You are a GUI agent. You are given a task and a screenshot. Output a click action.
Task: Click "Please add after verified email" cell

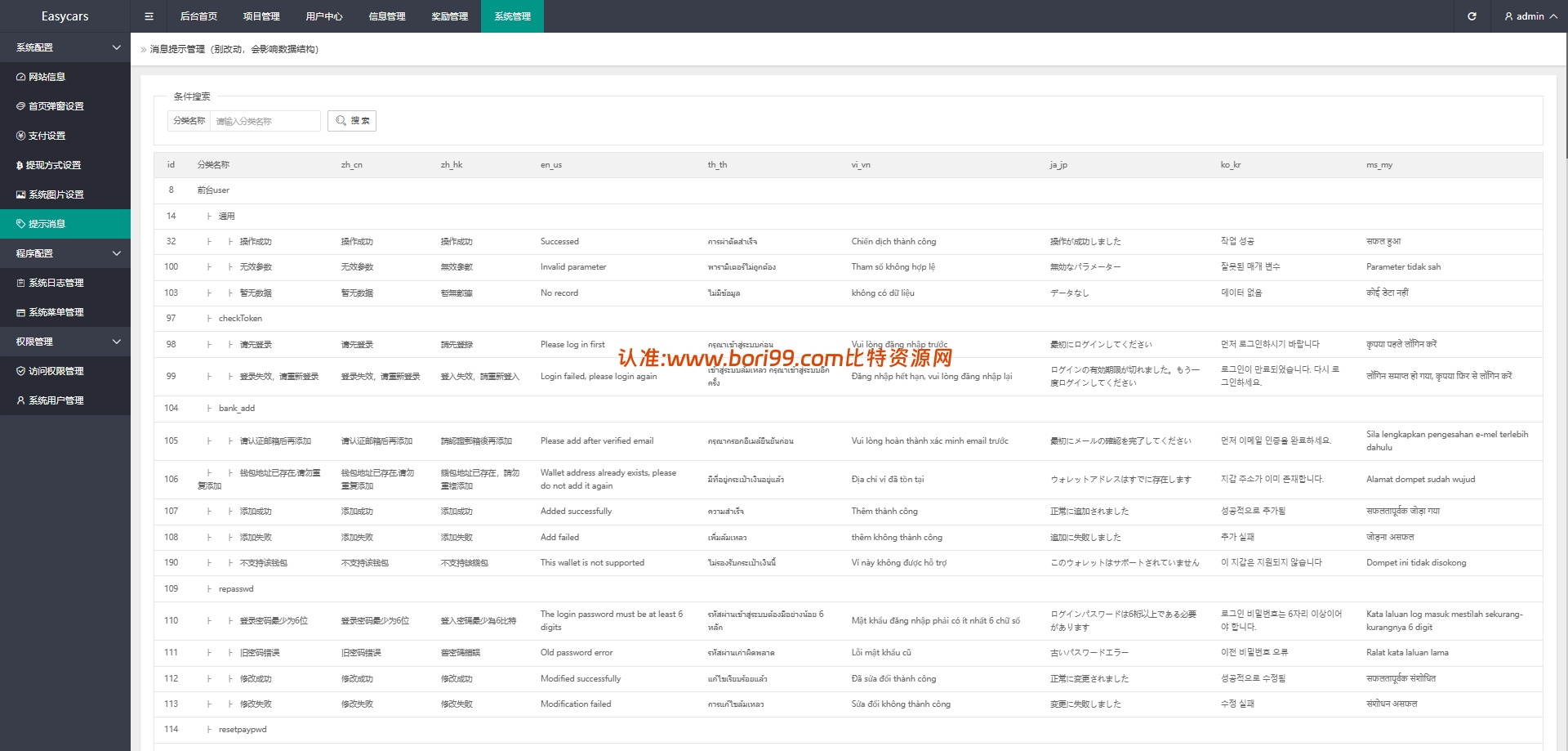pyautogui.click(x=597, y=441)
